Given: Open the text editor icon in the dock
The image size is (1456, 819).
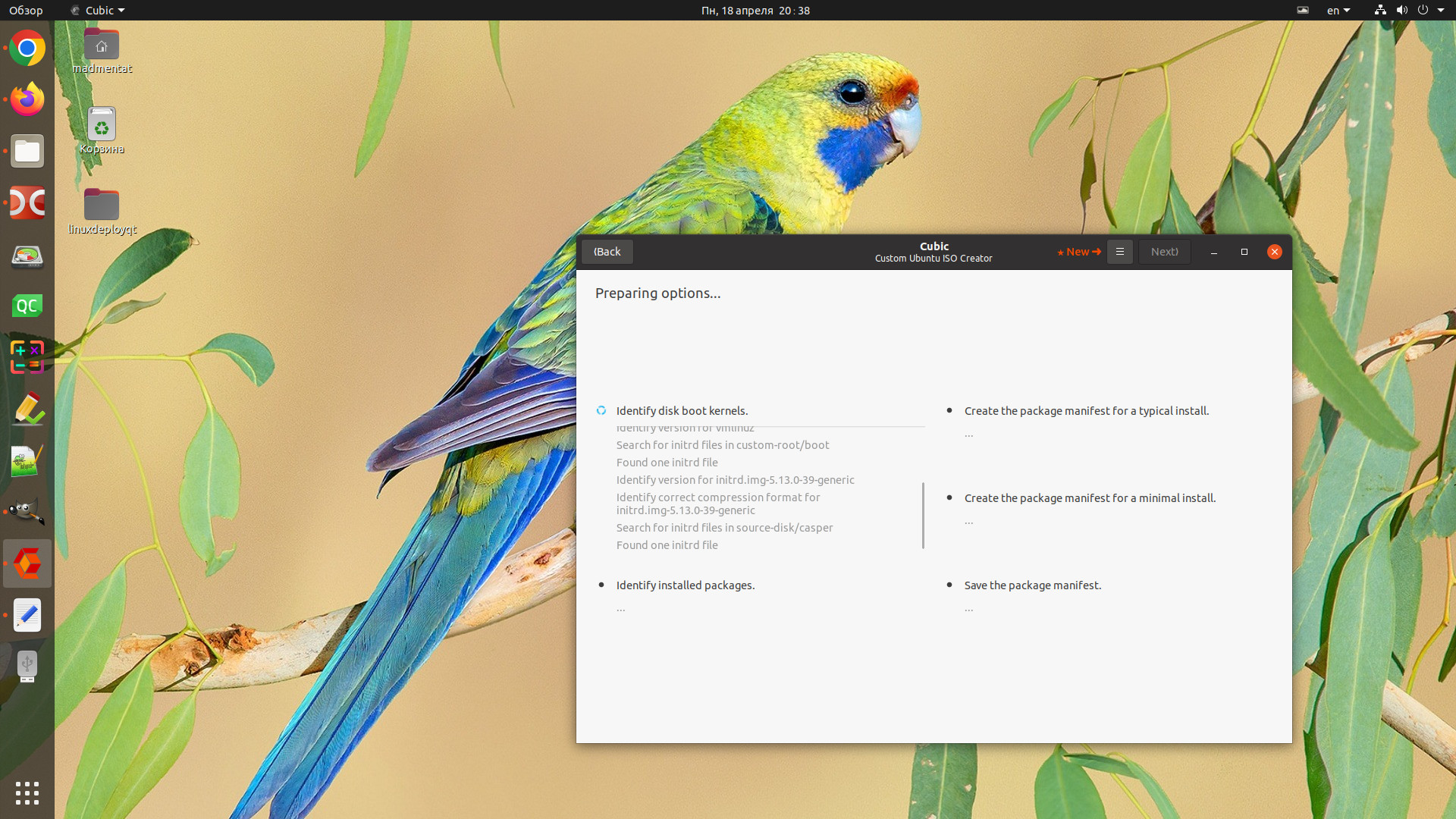Looking at the screenshot, I should pyautogui.click(x=27, y=615).
